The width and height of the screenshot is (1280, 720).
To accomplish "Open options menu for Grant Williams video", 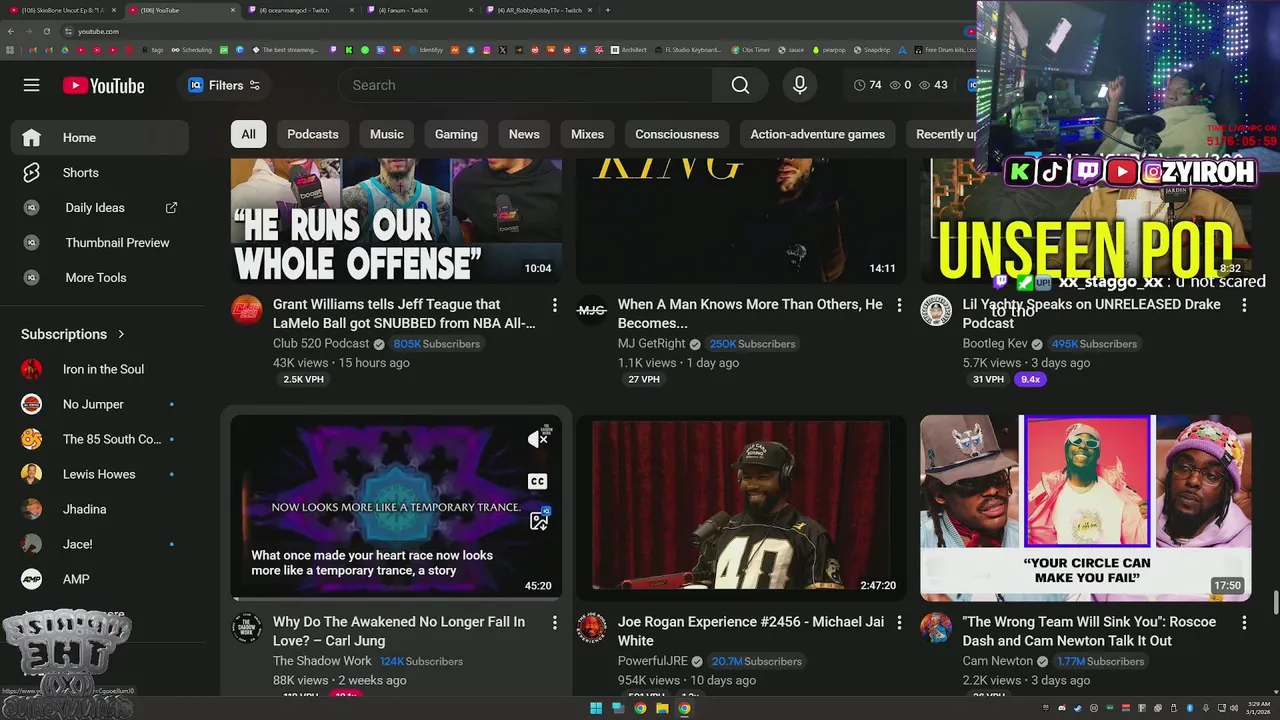I will pyautogui.click(x=554, y=304).
